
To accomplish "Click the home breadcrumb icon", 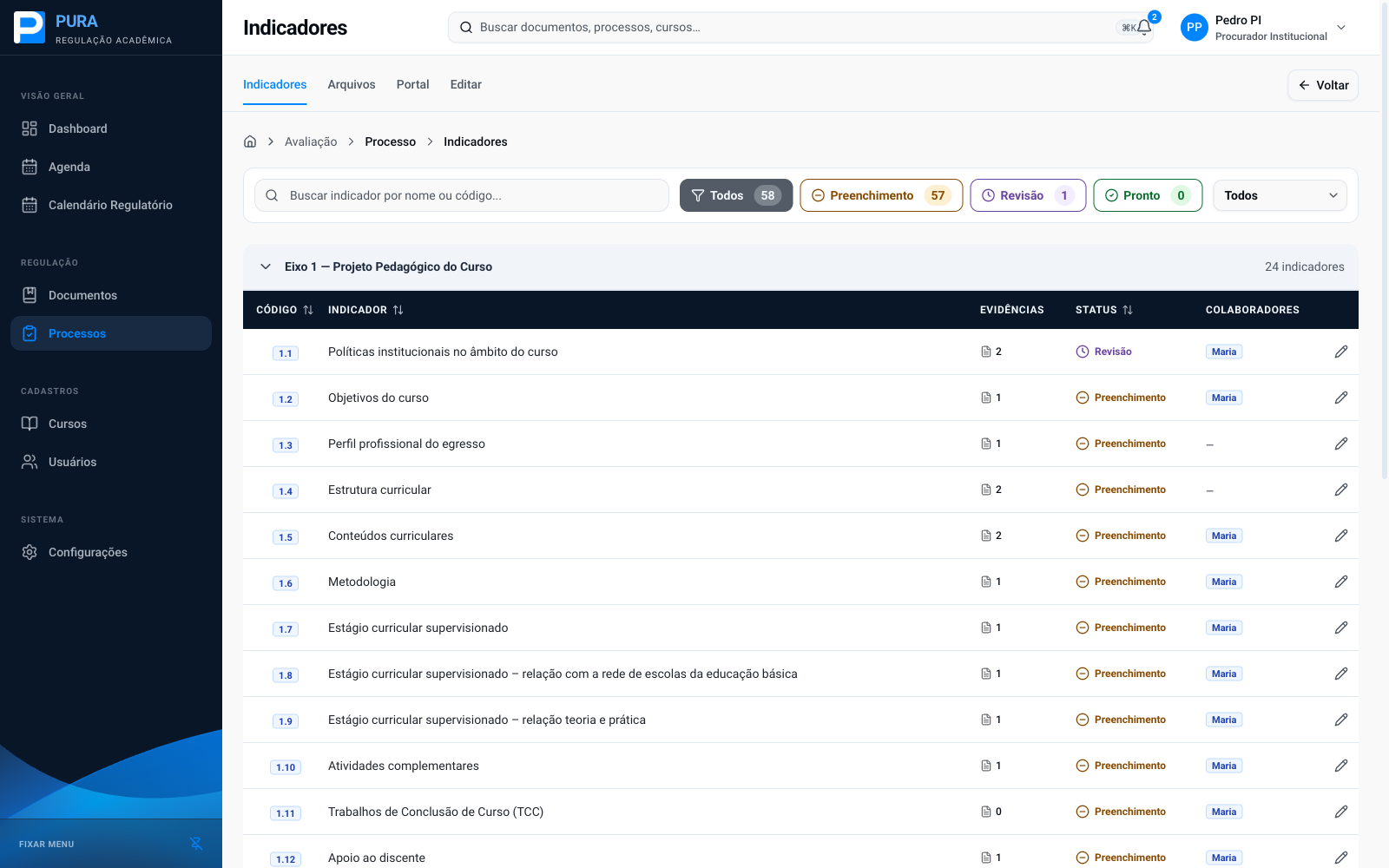I will tap(250, 141).
